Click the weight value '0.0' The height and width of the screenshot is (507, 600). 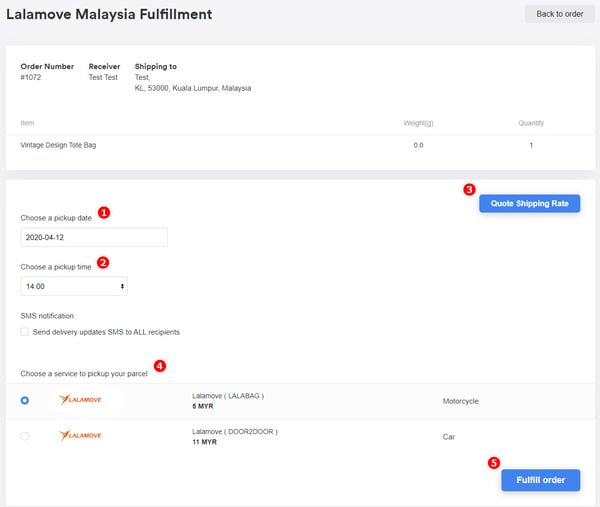(418, 145)
